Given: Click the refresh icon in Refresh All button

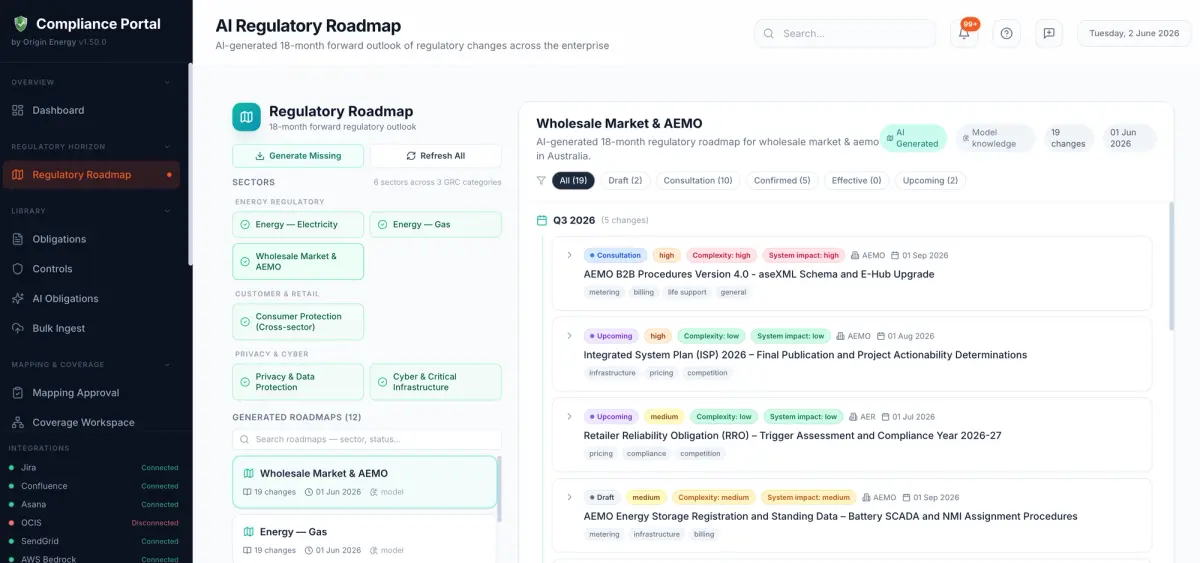Looking at the screenshot, I should 411,156.
